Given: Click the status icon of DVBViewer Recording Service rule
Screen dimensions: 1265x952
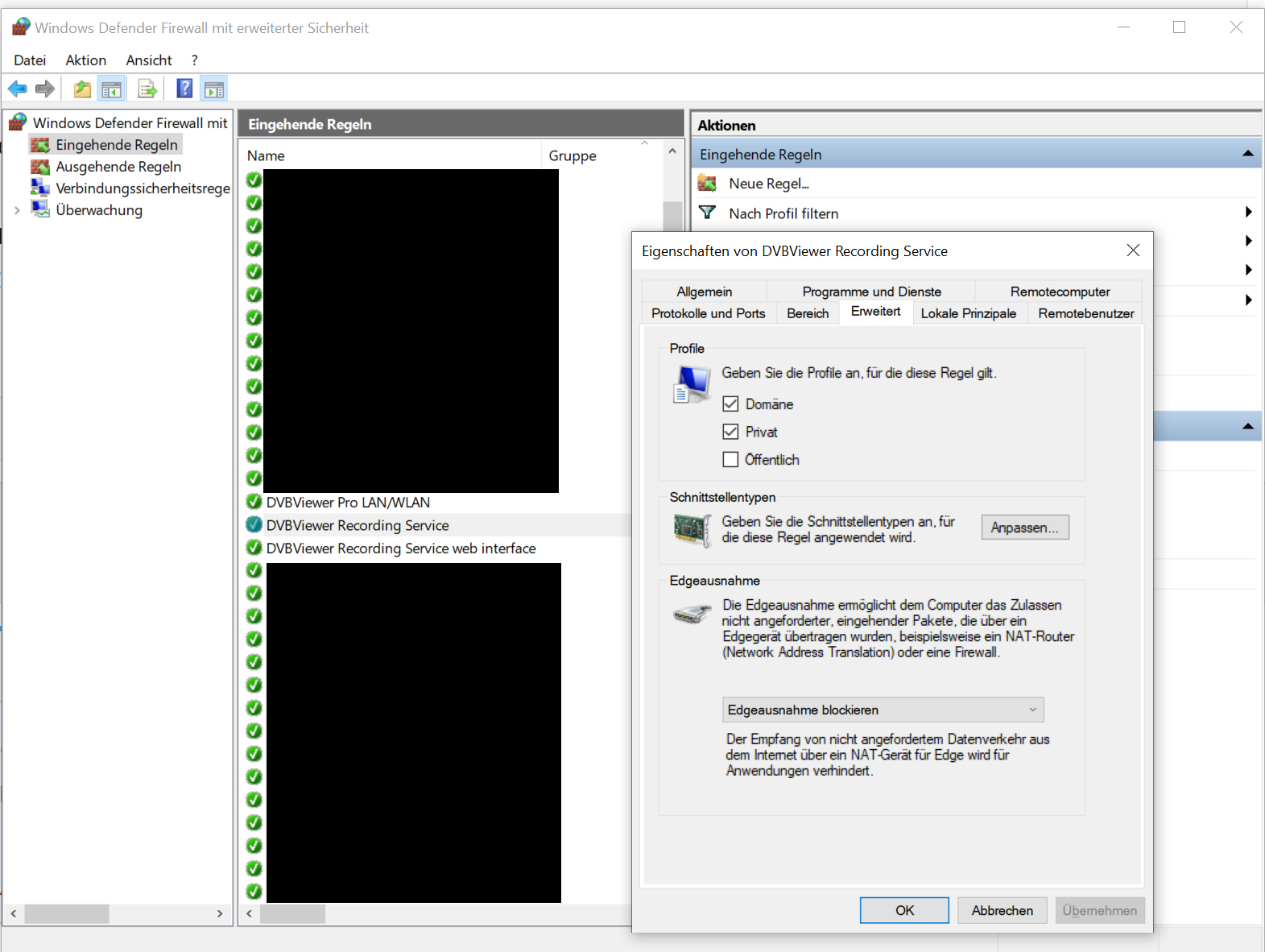Looking at the screenshot, I should coord(254,525).
